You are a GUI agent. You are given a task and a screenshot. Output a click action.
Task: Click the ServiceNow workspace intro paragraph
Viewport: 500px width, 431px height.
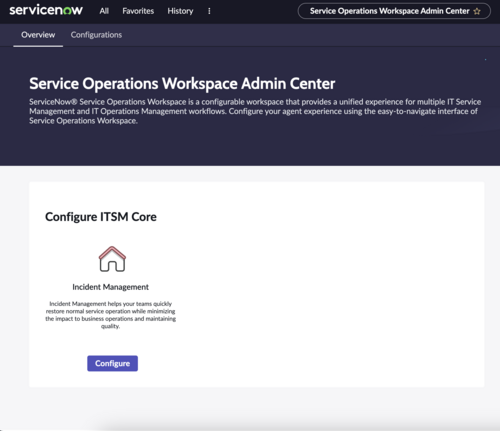click(255, 111)
